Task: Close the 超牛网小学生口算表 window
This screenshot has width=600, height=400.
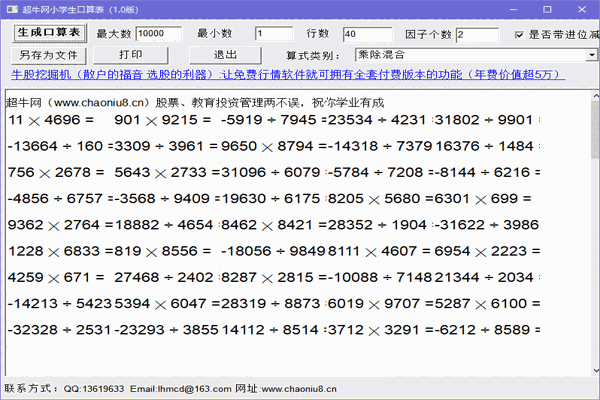Action: [x=582, y=9]
